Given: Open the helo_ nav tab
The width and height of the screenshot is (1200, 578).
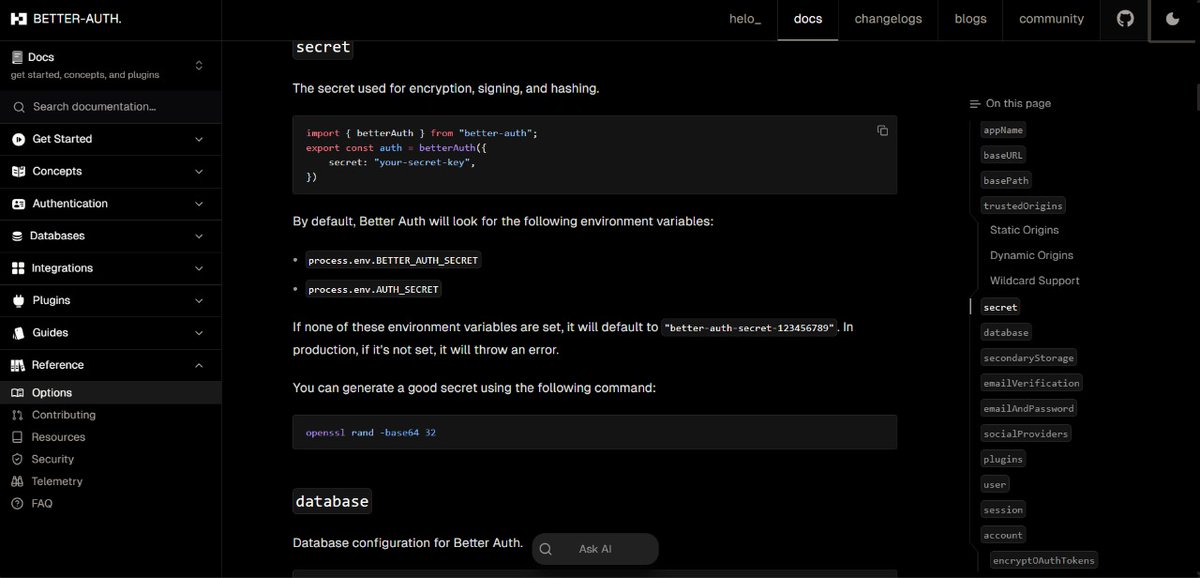Looking at the screenshot, I should [x=745, y=19].
